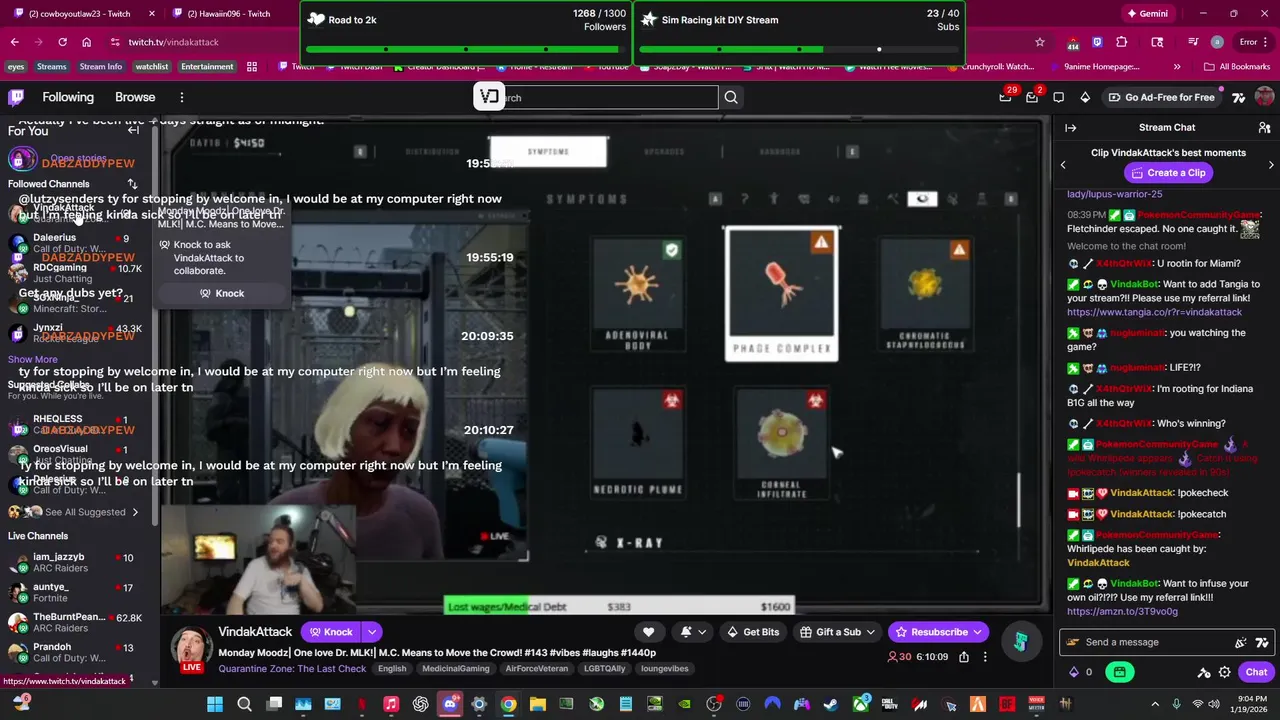Image resolution: width=1280 pixels, height=720 pixels.
Task: Open Quarantine Zone: The Last Check link
Action: tap(293, 669)
